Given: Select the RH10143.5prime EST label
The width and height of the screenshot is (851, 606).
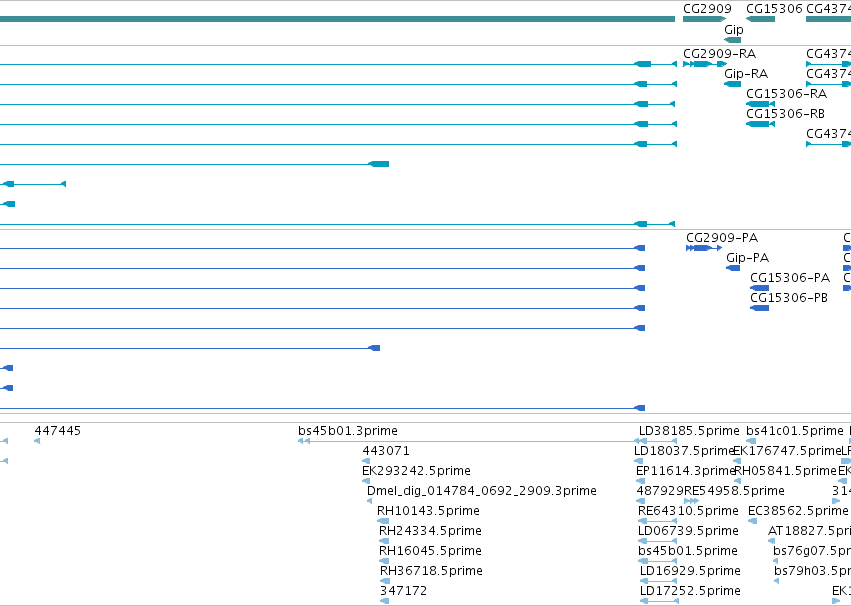Looking at the screenshot, I should [x=428, y=511].
